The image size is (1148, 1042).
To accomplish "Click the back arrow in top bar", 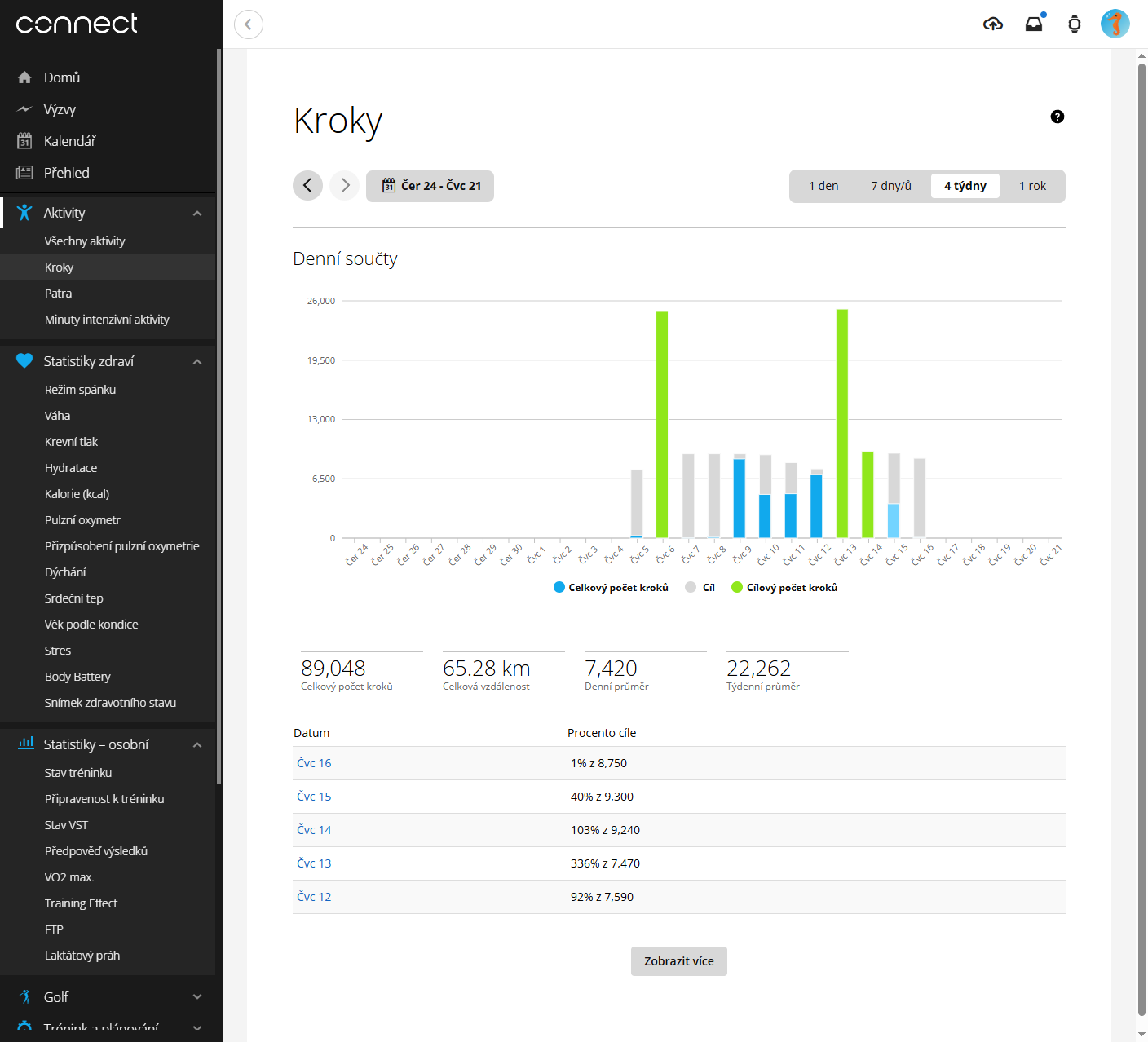I will 249,24.
